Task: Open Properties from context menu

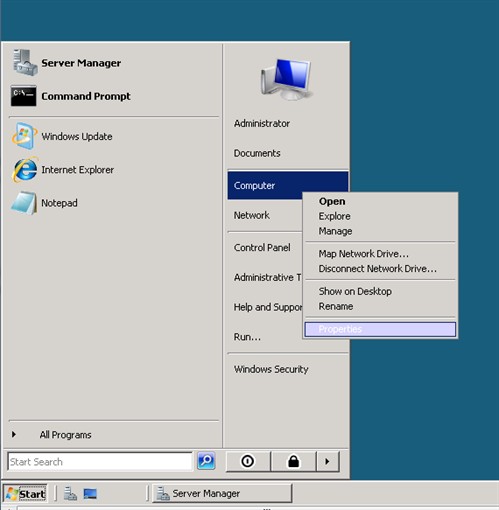Action: pos(380,329)
